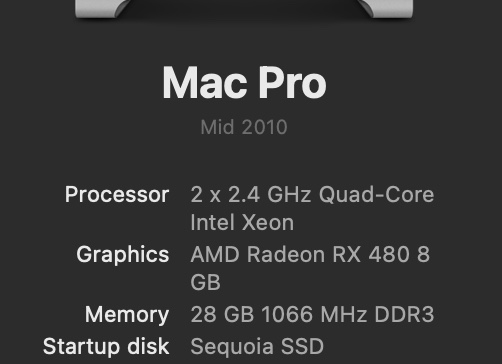Click the GB text under Radeon line
The width and height of the screenshot is (502, 364).
pos(205,282)
